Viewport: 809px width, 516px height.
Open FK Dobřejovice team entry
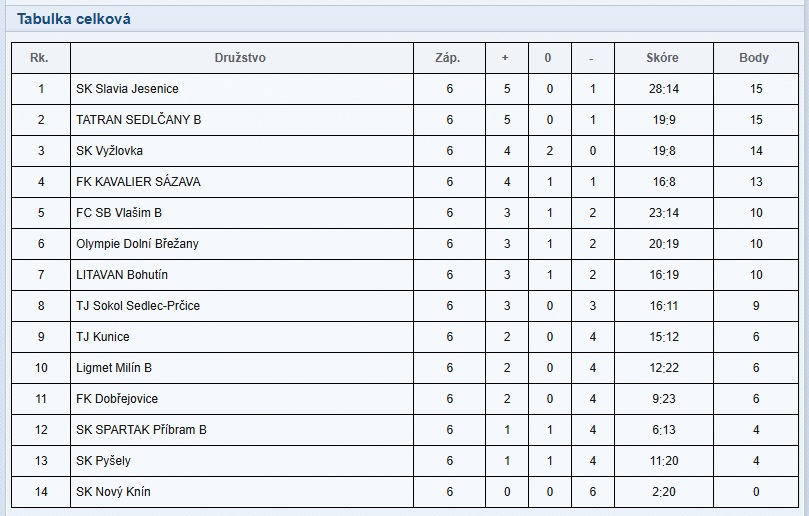[117, 399]
